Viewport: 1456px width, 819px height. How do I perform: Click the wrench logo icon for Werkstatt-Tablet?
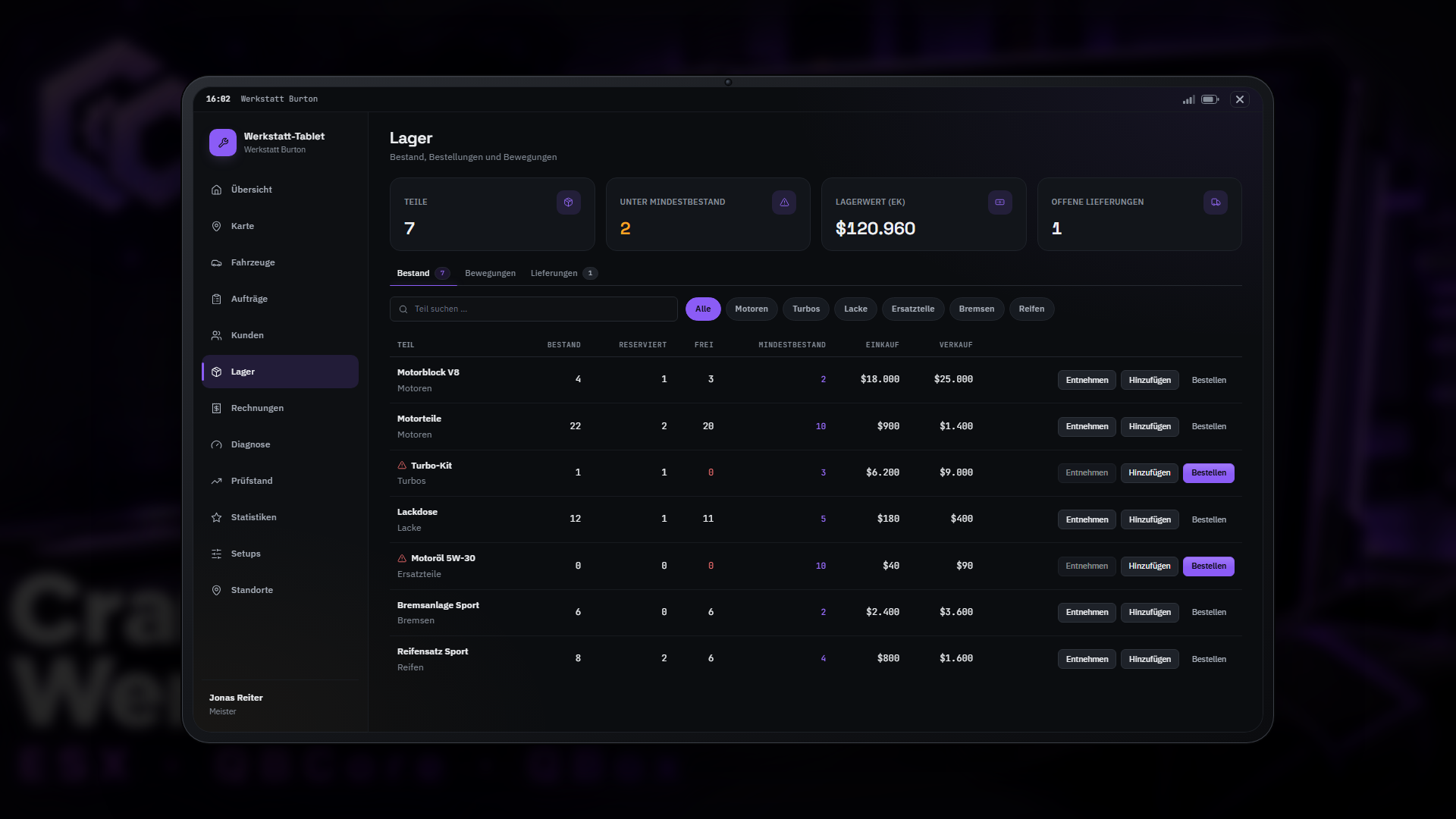click(223, 143)
